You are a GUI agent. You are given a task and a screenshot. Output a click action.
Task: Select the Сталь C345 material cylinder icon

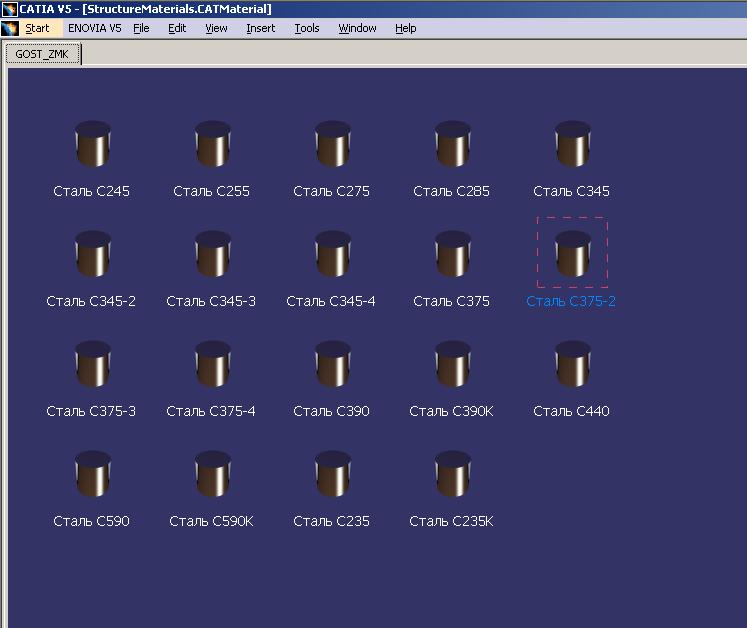coord(573,144)
